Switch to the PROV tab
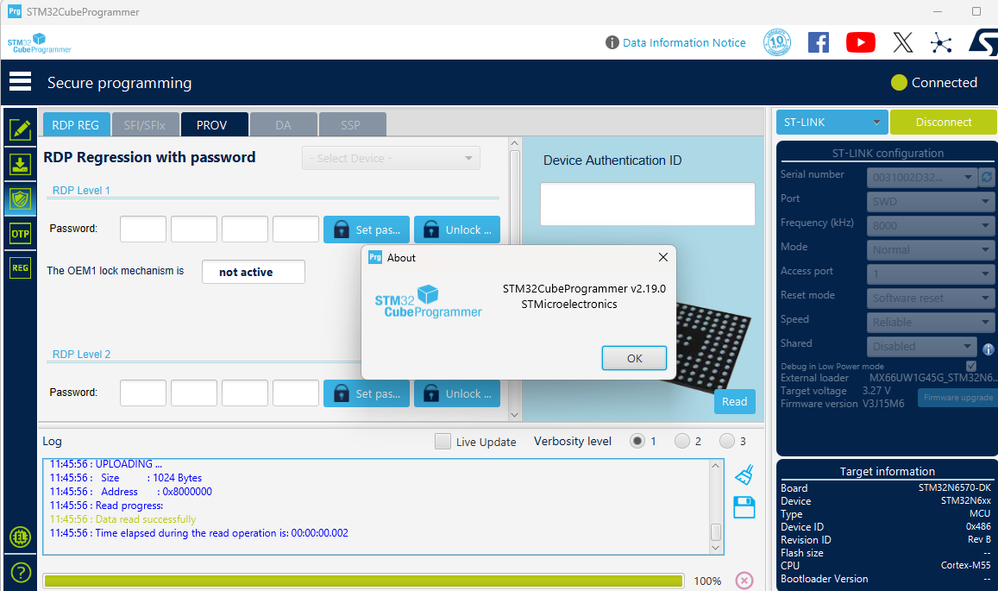The width and height of the screenshot is (998, 591). pyautogui.click(x=213, y=125)
